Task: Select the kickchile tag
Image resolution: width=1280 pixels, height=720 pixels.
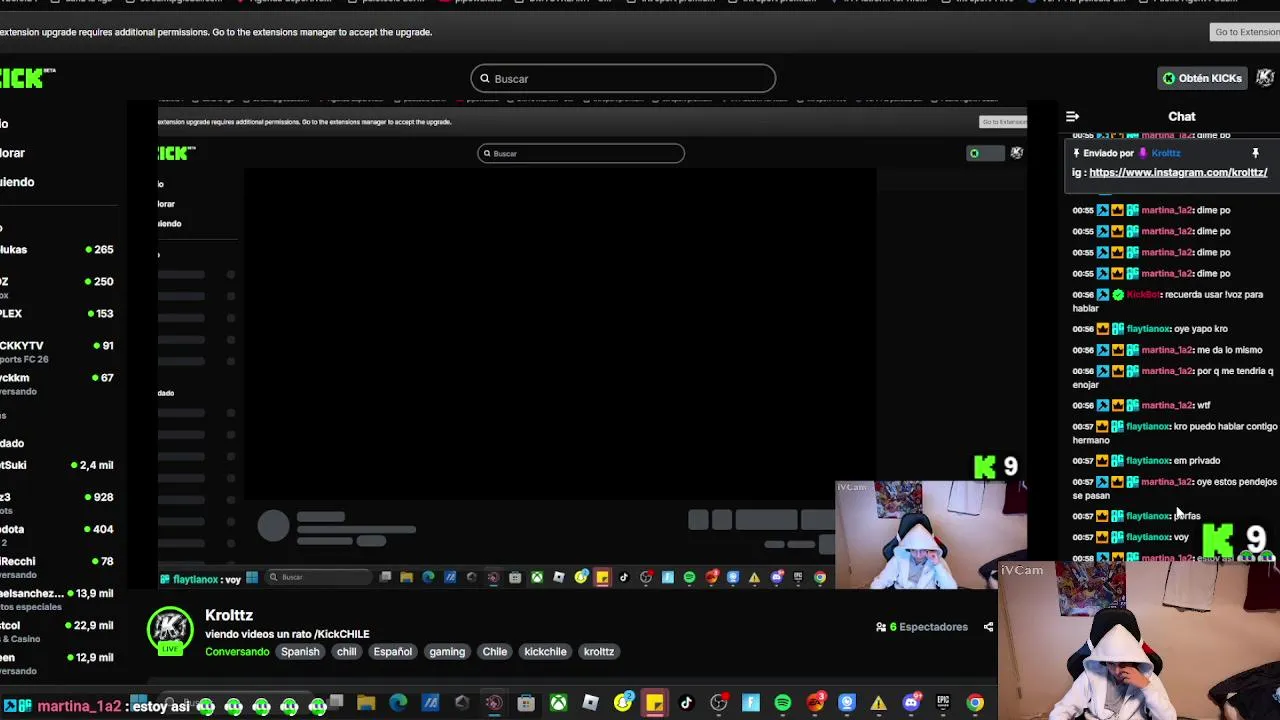Action: coord(545,652)
